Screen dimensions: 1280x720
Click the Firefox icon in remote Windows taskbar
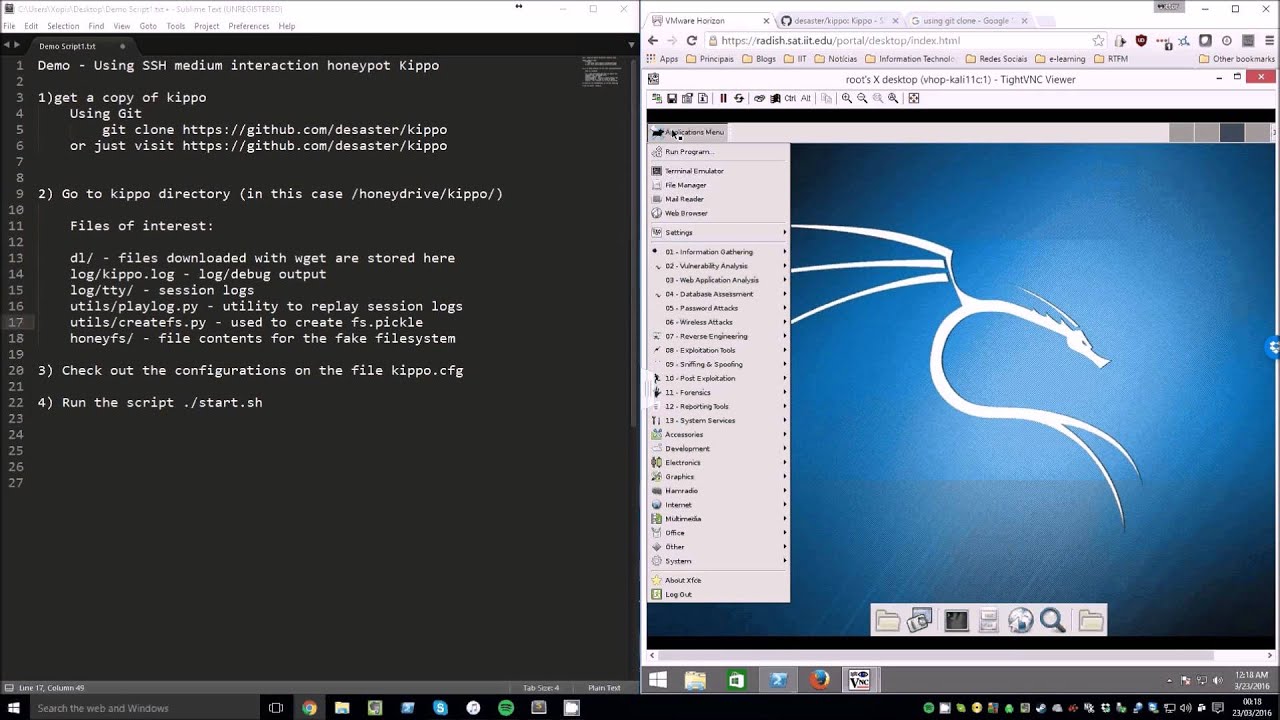820,680
